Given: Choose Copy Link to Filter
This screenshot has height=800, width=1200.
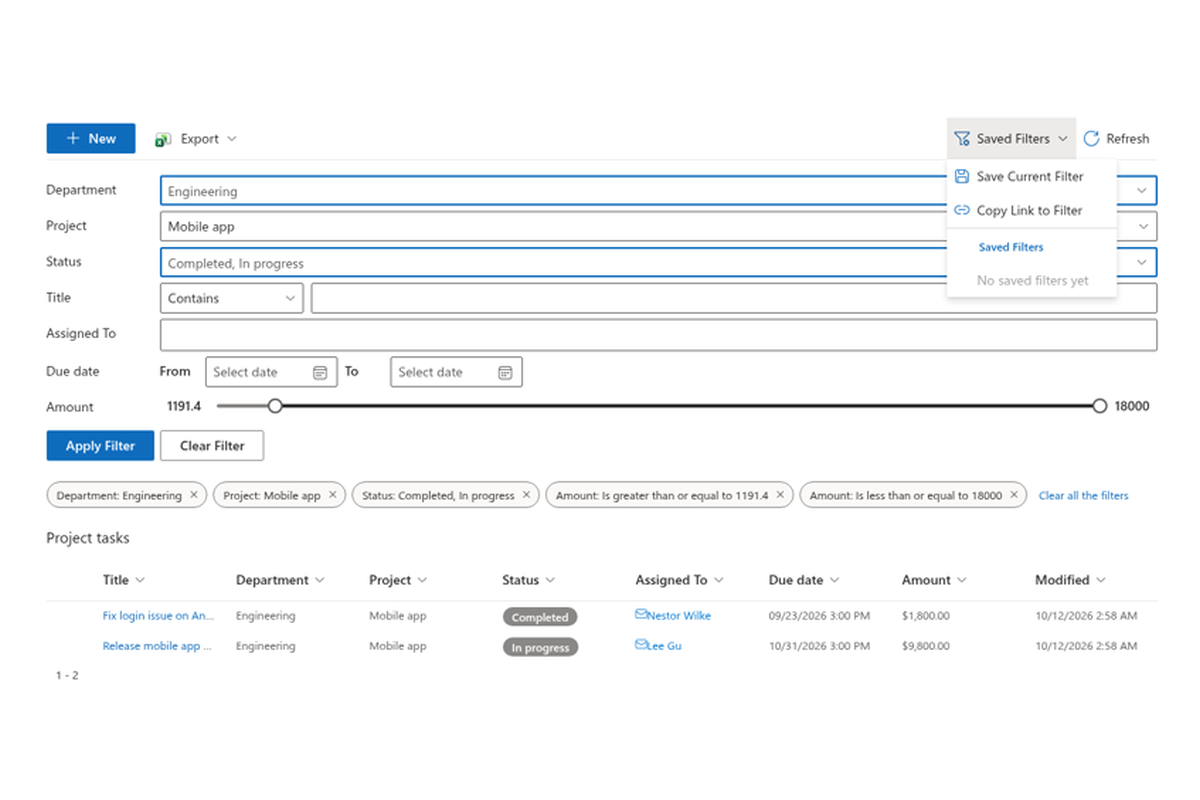Looking at the screenshot, I should (1031, 210).
